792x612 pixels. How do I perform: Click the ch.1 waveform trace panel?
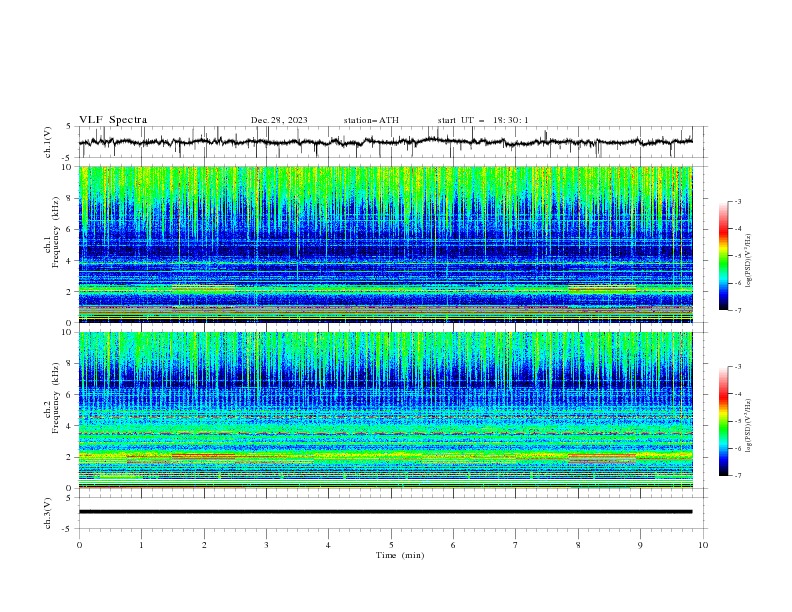(x=392, y=142)
